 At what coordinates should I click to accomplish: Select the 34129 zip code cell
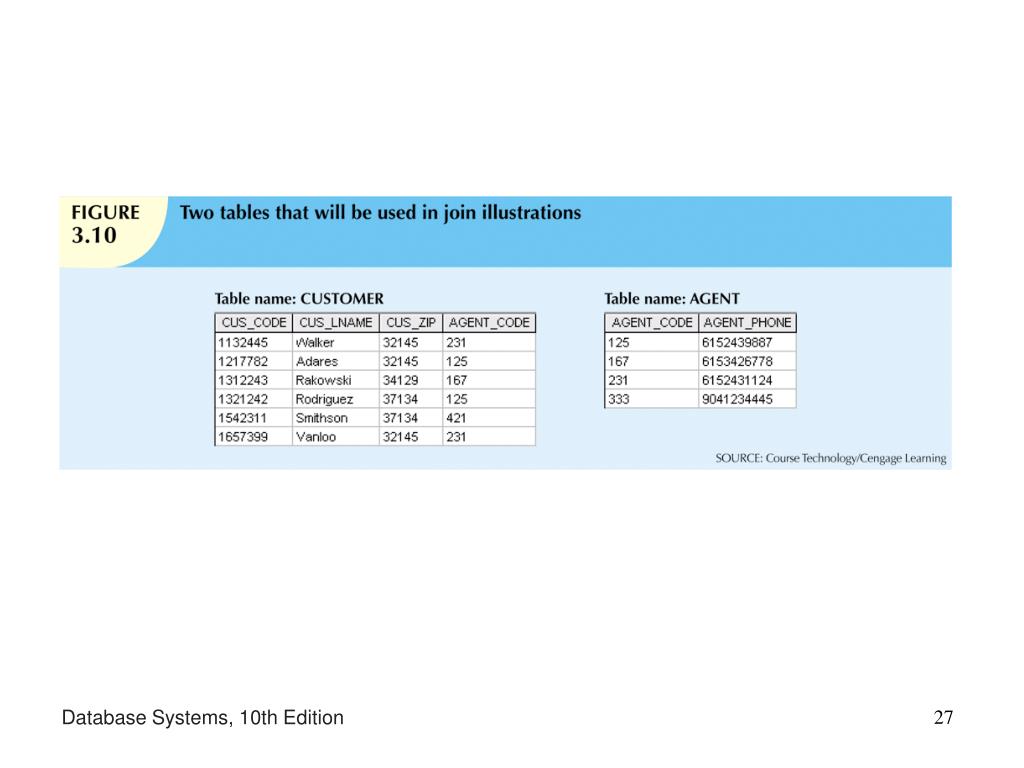[x=411, y=380]
